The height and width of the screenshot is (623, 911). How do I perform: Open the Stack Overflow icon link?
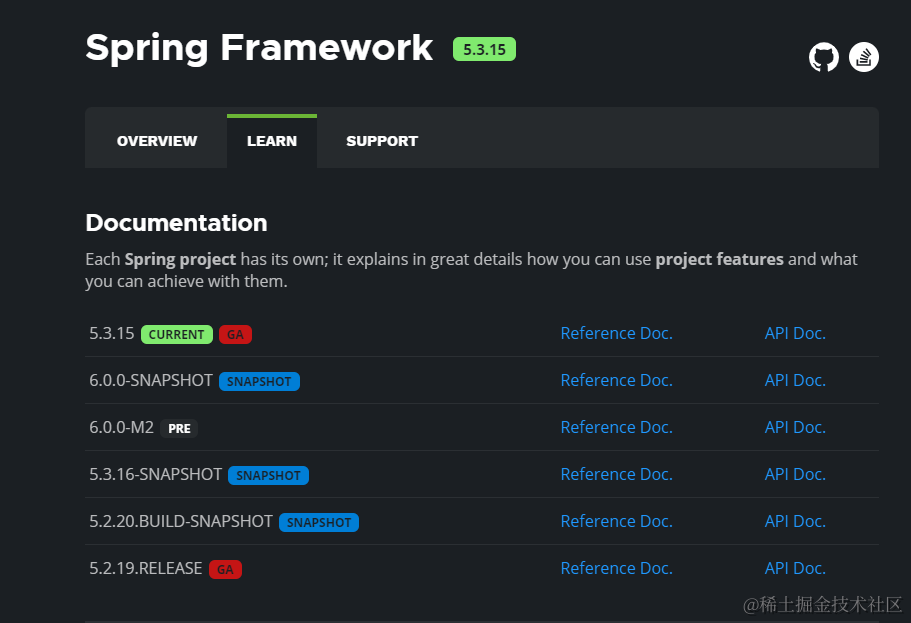pyautogui.click(x=863, y=57)
